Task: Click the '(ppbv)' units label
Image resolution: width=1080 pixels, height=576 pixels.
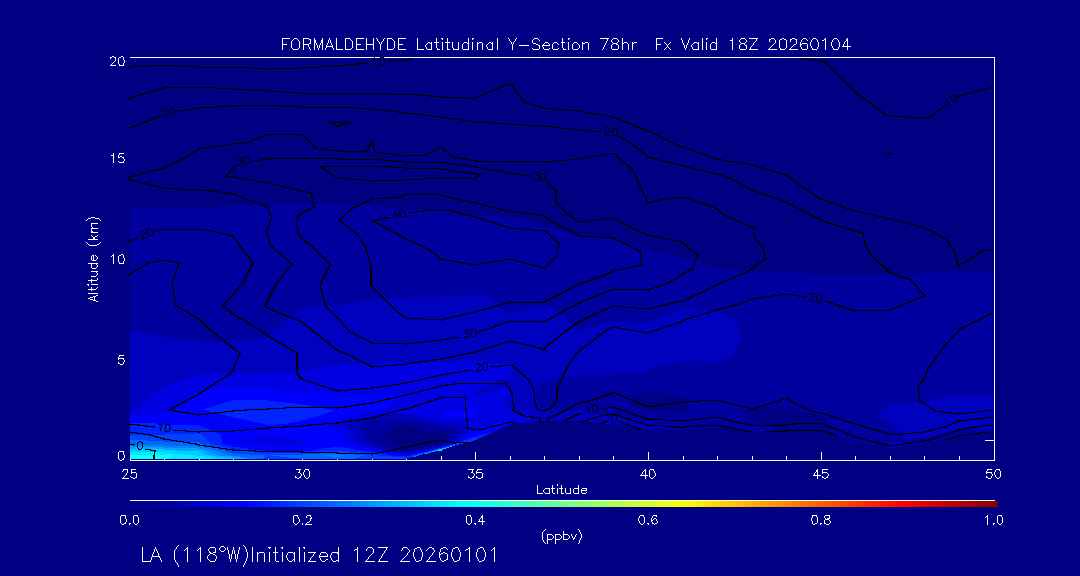Action: 561,536
